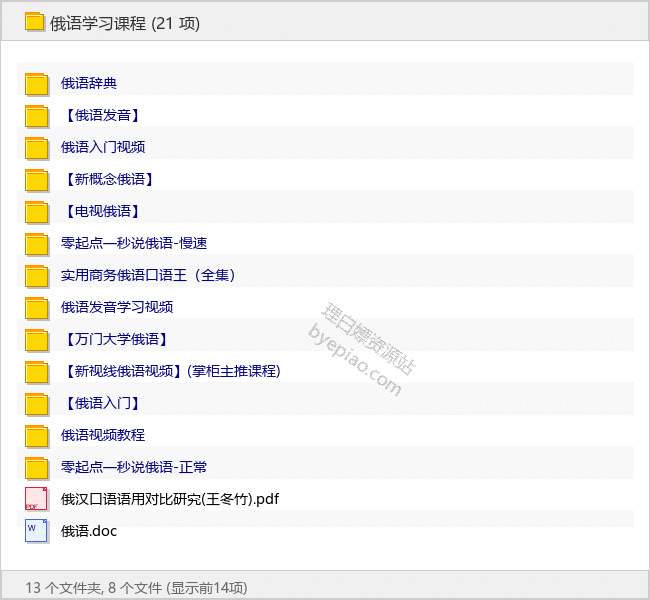Click the folder icon beside 【俄语入门】
Image resolution: width=650 pixels, height=600 pixels.
(36, 403)
